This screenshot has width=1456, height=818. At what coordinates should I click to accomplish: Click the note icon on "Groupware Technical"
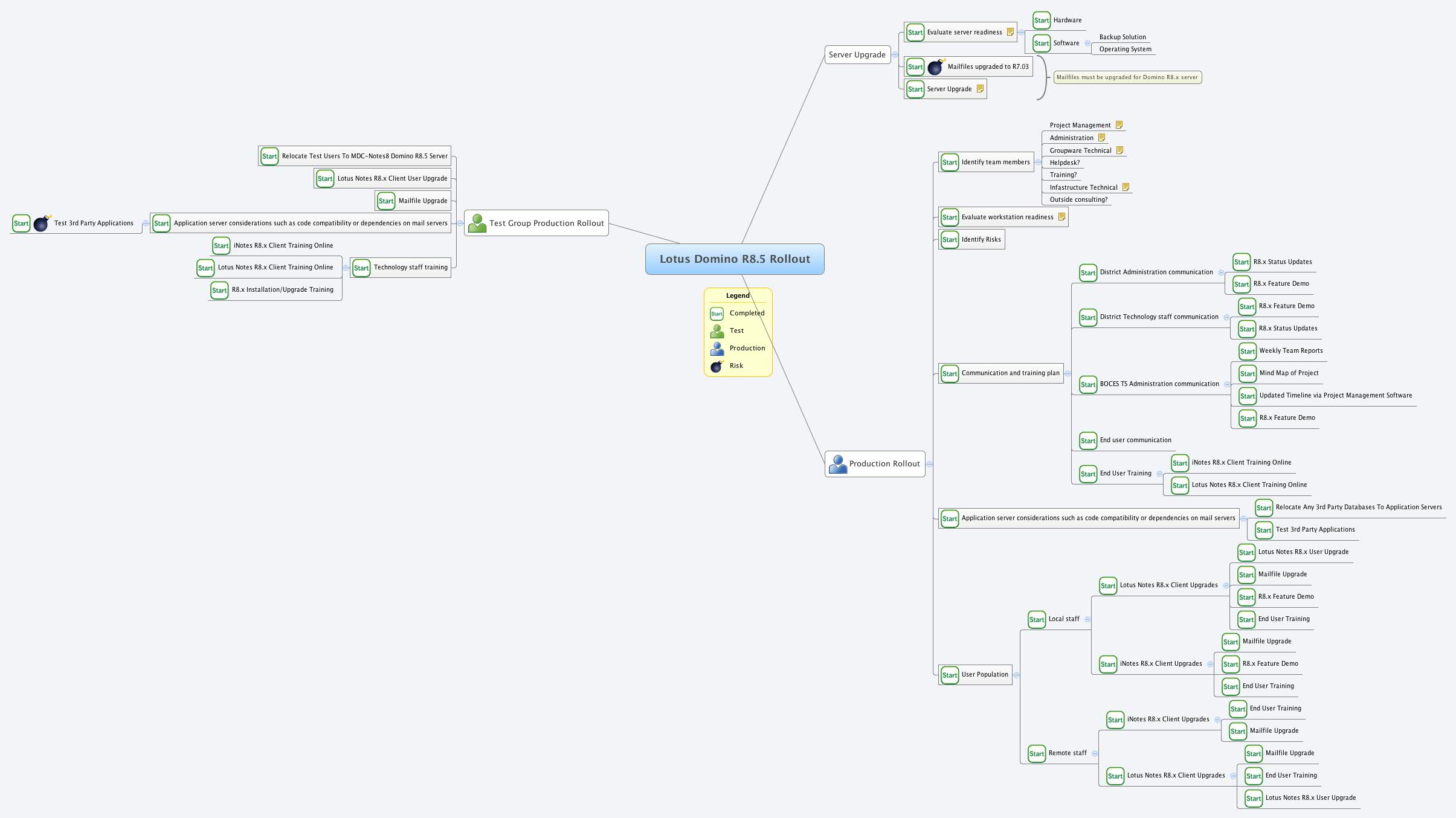coord(1119,149)
